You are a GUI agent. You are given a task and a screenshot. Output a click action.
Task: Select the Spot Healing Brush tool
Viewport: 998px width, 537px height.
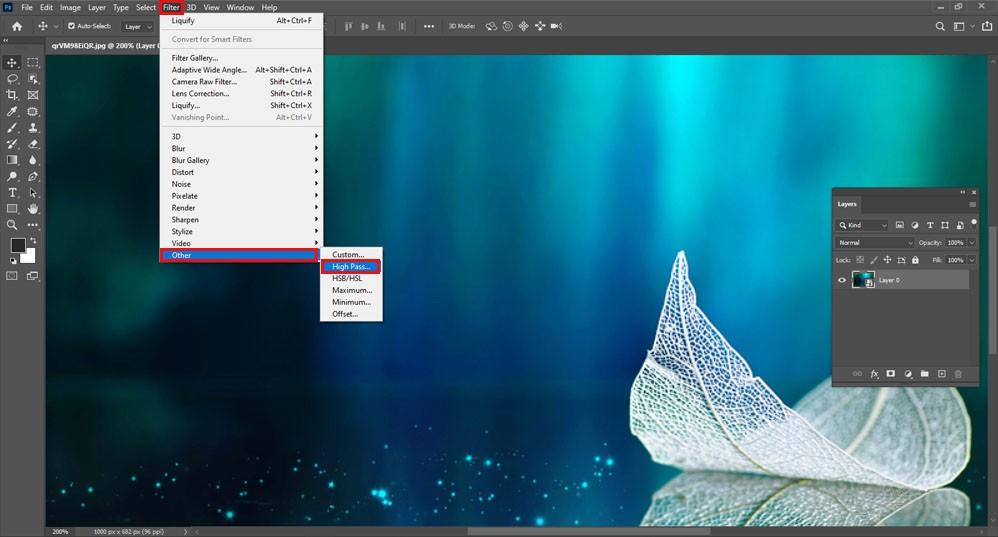click(x=33, y=111)
